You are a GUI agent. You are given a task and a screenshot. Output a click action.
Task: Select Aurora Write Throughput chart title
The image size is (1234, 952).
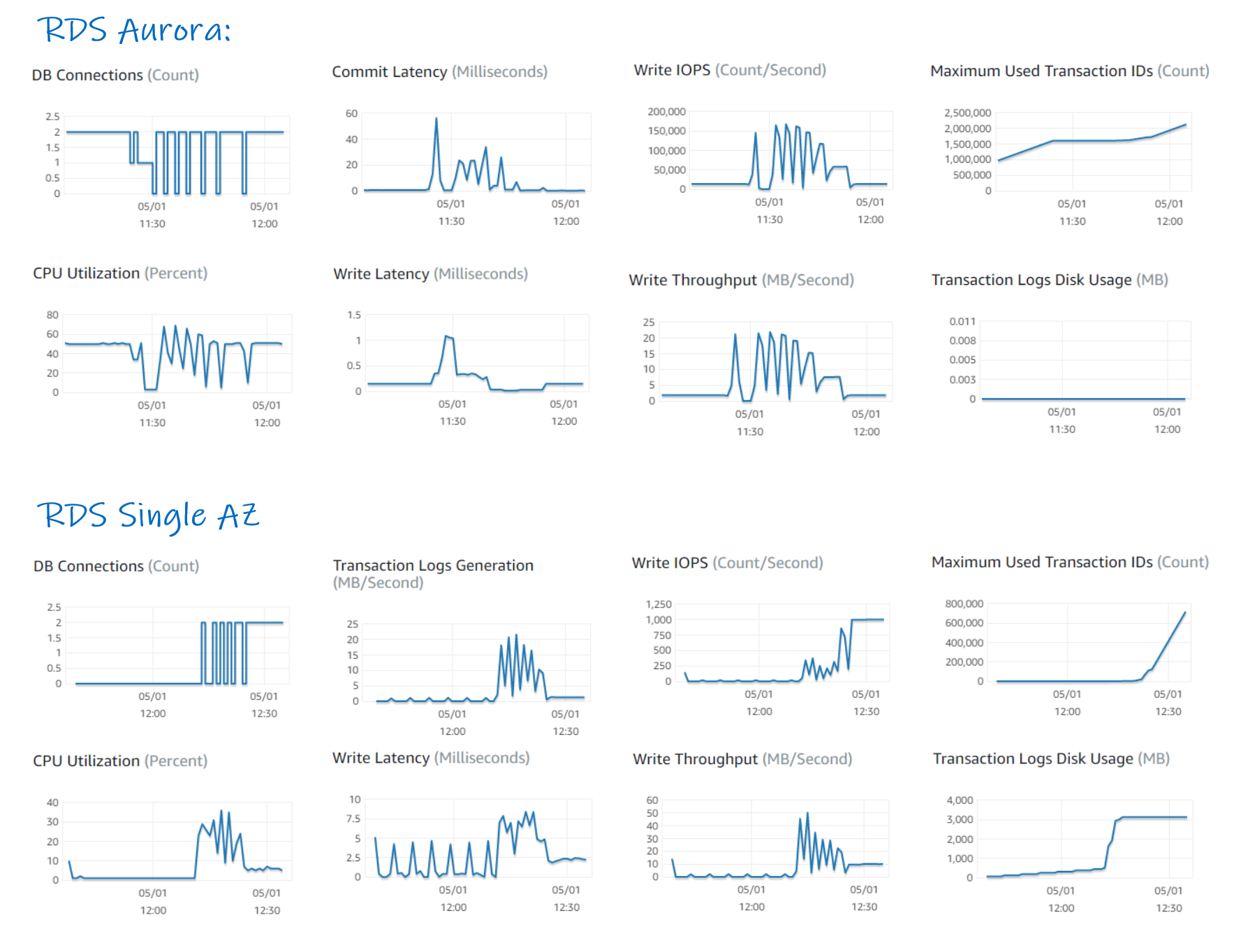coord(741,280)
